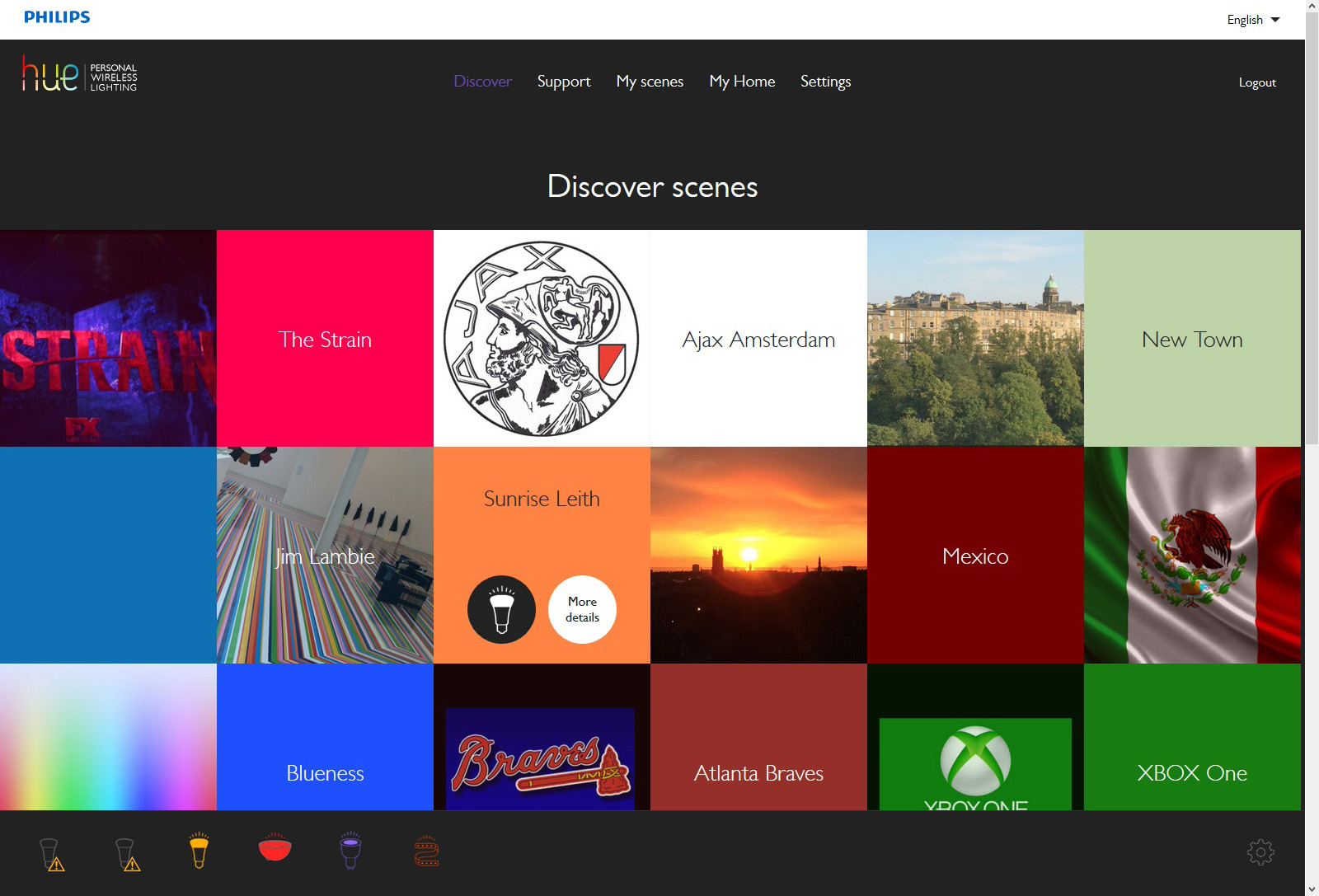Open the Jim Lambie striped floor image
The height and width of the screenshot is (896, 1319).
coord(325,555)
